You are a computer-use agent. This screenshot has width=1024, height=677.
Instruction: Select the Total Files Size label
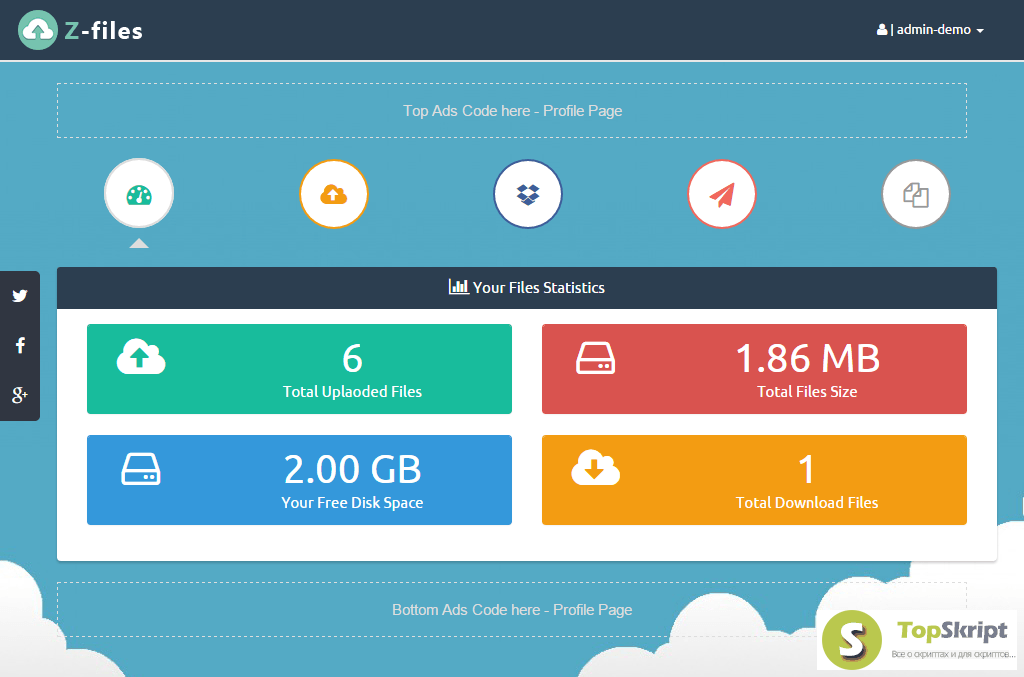point(807,392)
